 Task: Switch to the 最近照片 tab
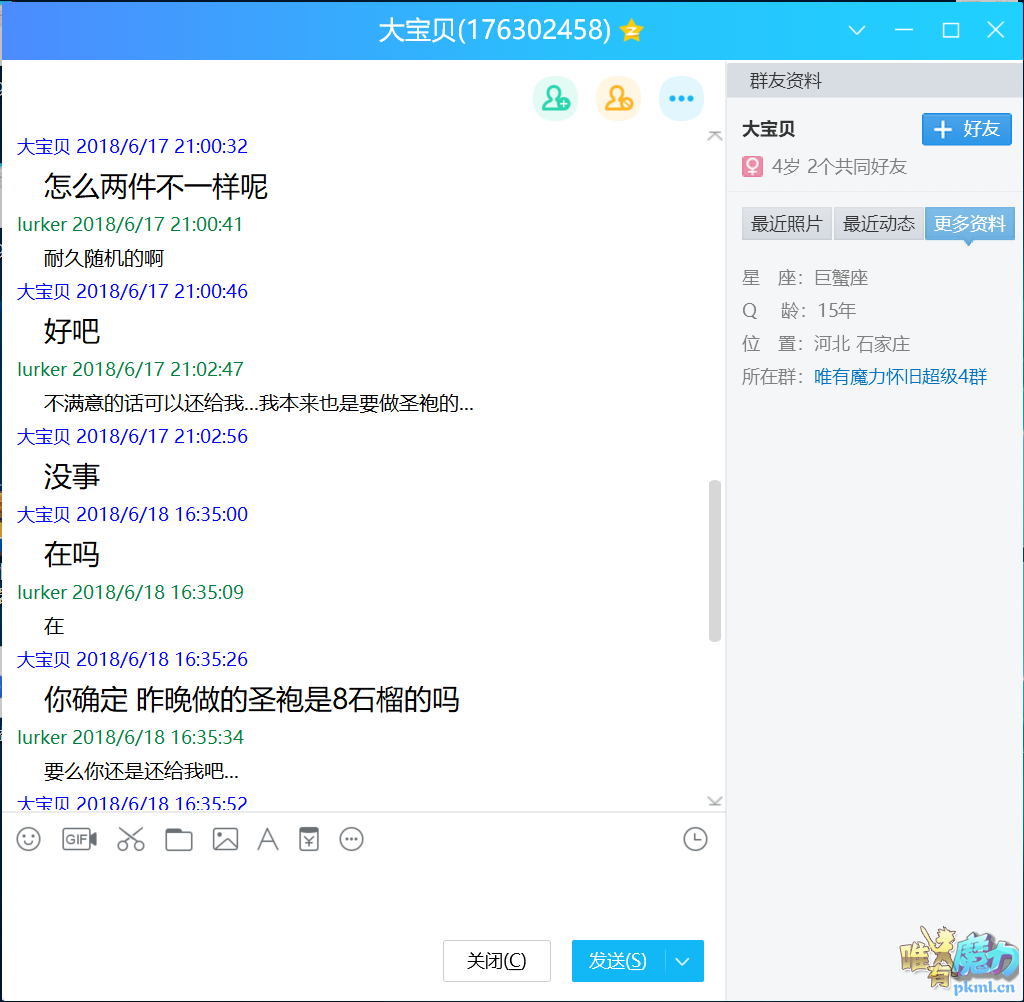(x=787, y=224)
